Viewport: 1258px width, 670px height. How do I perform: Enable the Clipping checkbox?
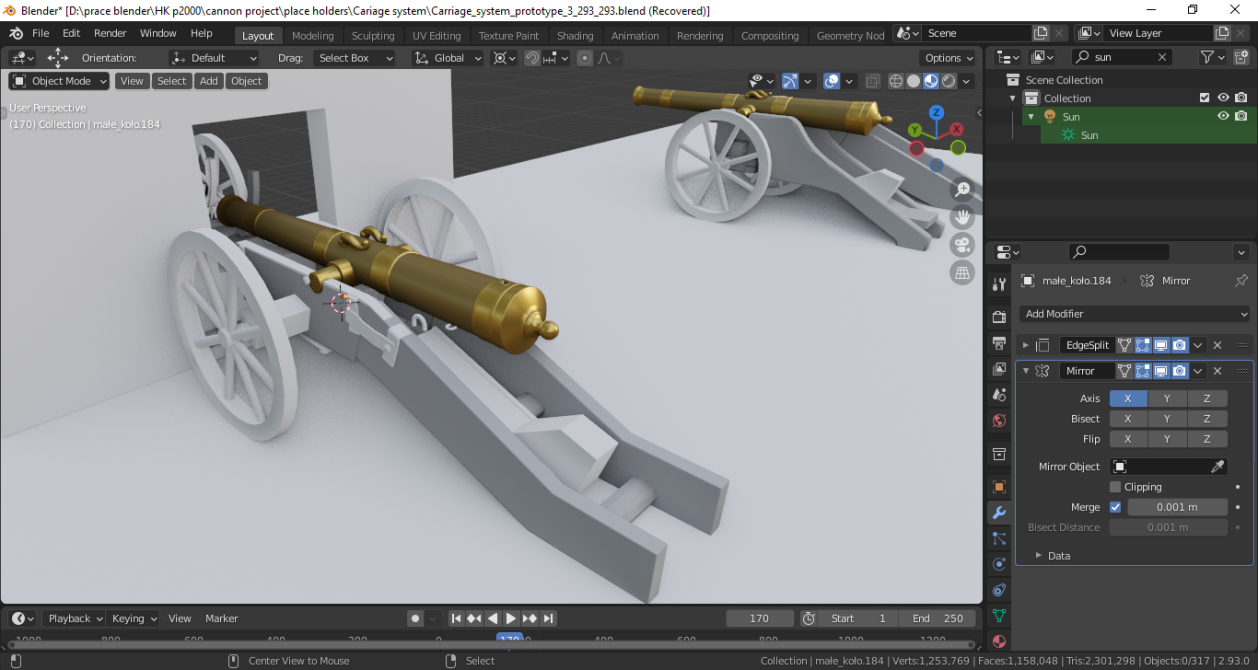[1115, 487]
